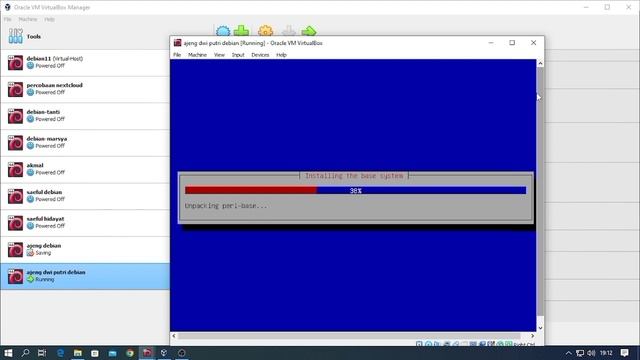Click the New machine toolbar icon in Manager

tap(223, 31)
